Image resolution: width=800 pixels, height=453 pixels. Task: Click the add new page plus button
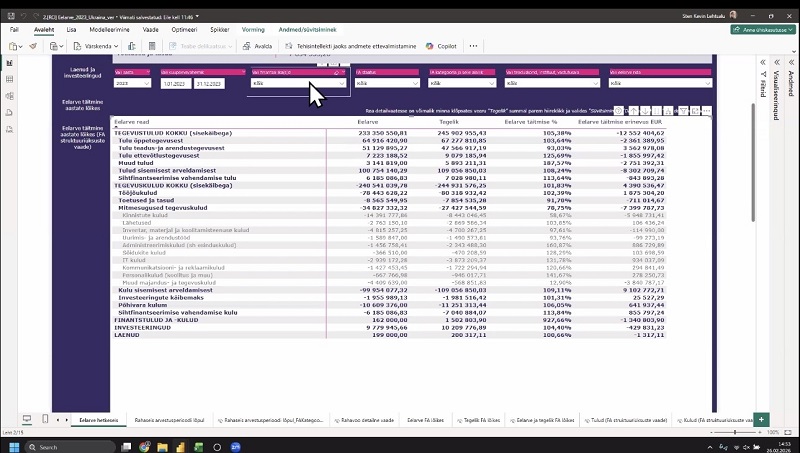click(x=761, y=421)
